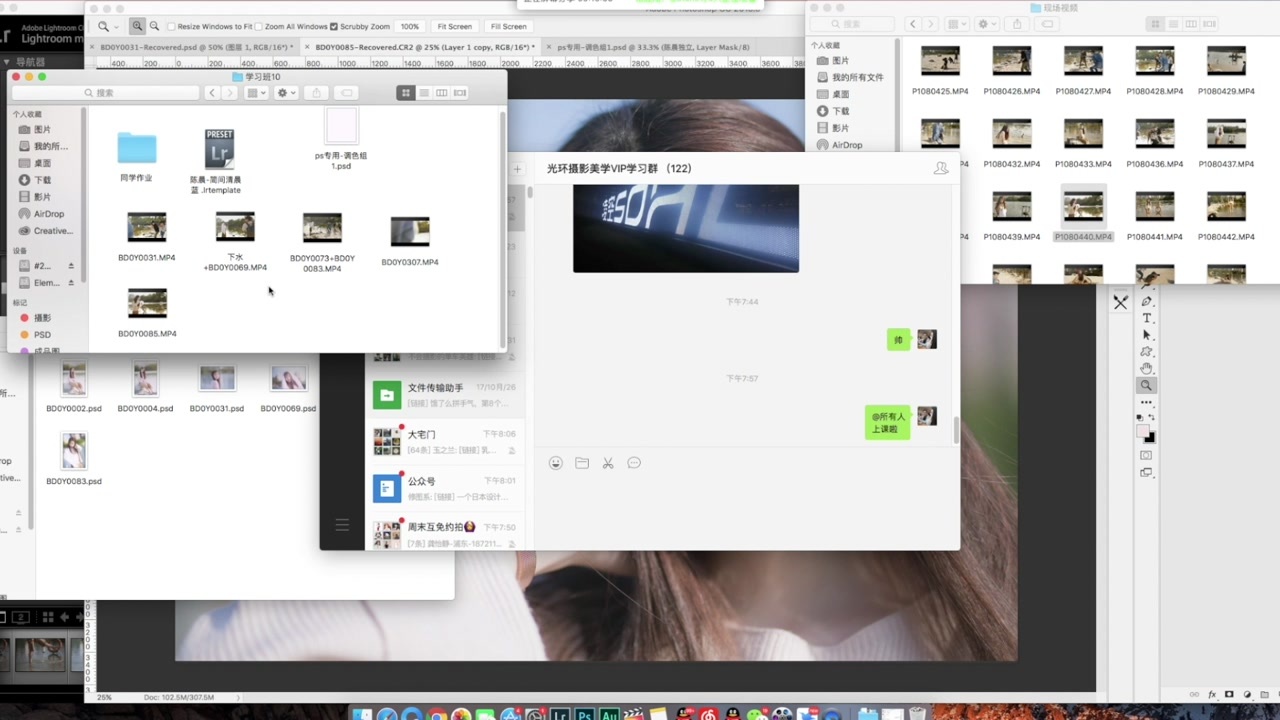This screenshot has height=720, width=1280.
Task: Open arrange dropdown in 现场视频 window
Action: pyautogui.click(x=957, y=24)
